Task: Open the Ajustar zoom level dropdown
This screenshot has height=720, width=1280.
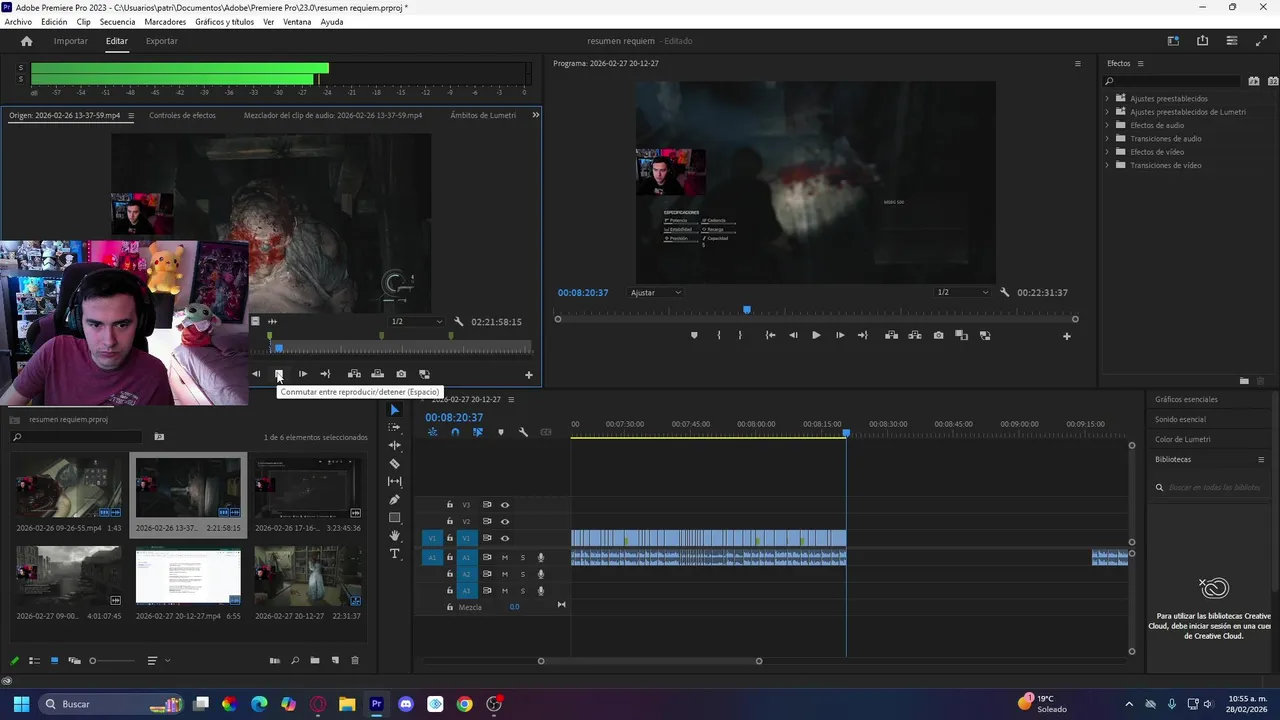Action: pyautogui.click(x=656, y=292)
